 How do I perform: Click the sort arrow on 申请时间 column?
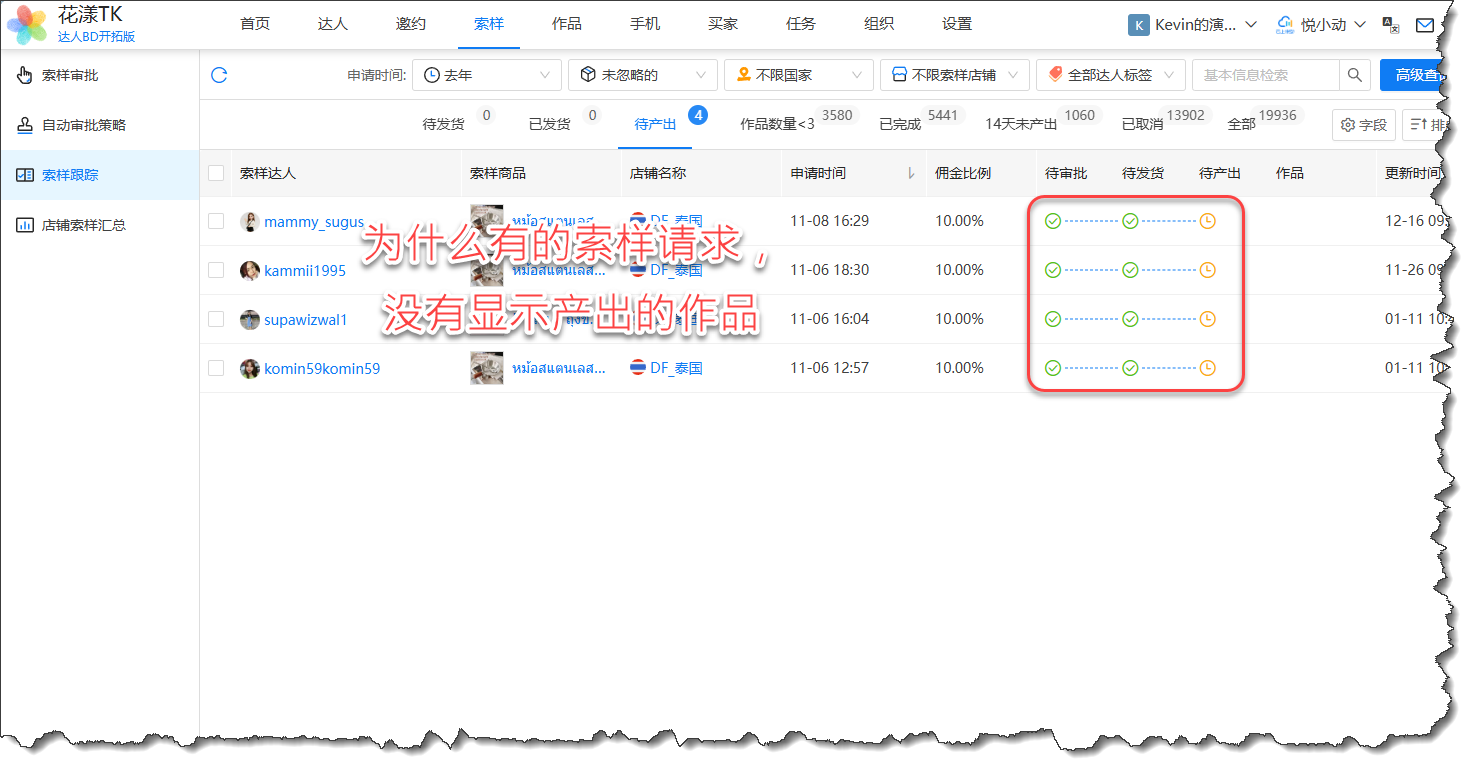910,173
